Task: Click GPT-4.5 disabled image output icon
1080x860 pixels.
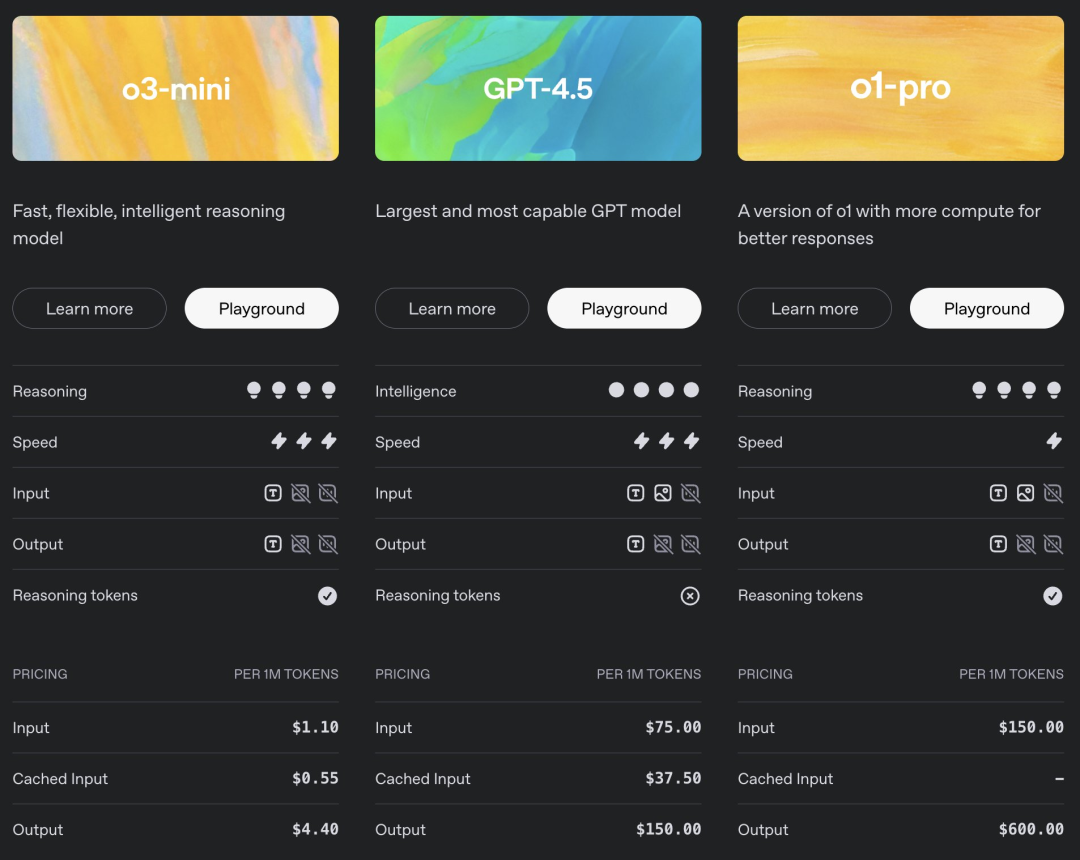Action: (x=663, y=544)
